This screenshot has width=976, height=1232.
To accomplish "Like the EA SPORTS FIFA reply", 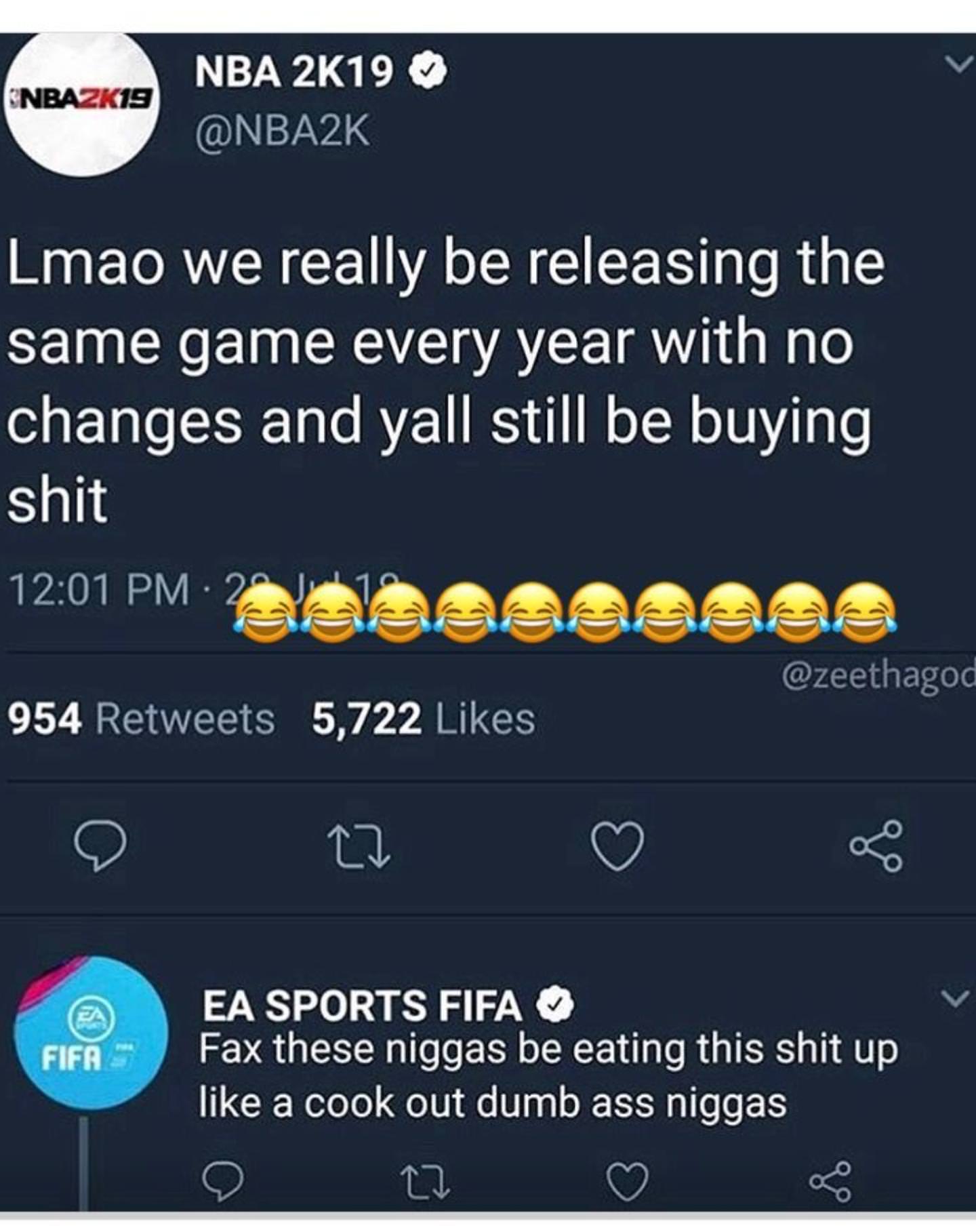I will pyautogui.click(x=626, y=1182).
